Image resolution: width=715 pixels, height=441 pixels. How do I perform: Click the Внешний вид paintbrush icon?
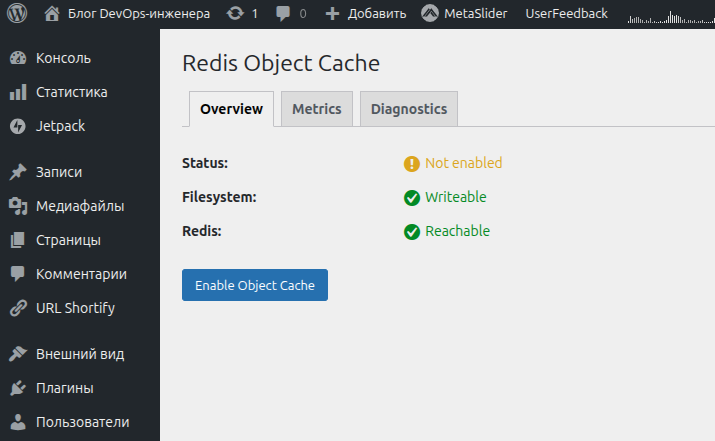(x=18, y=354)
